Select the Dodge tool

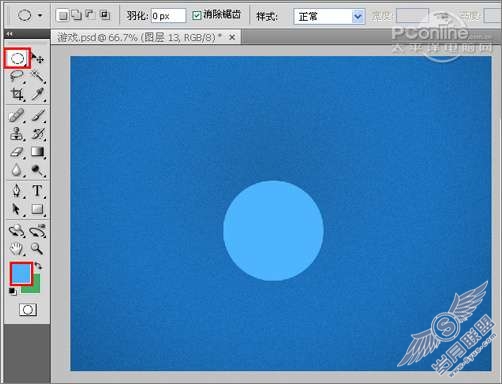38,171
